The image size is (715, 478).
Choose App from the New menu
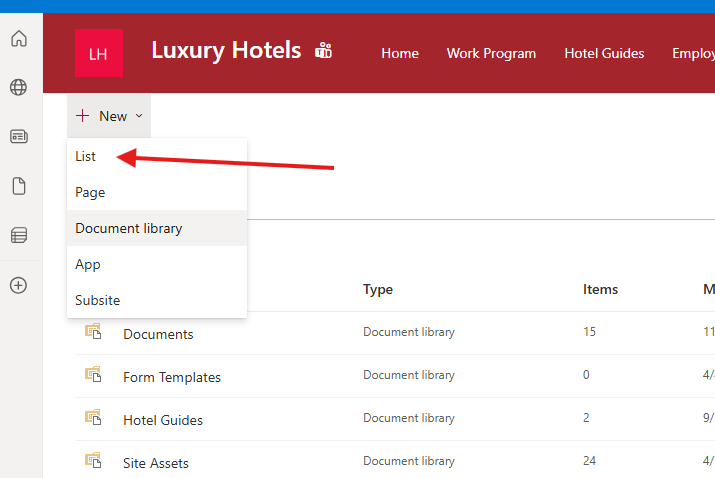pos(88,264)
